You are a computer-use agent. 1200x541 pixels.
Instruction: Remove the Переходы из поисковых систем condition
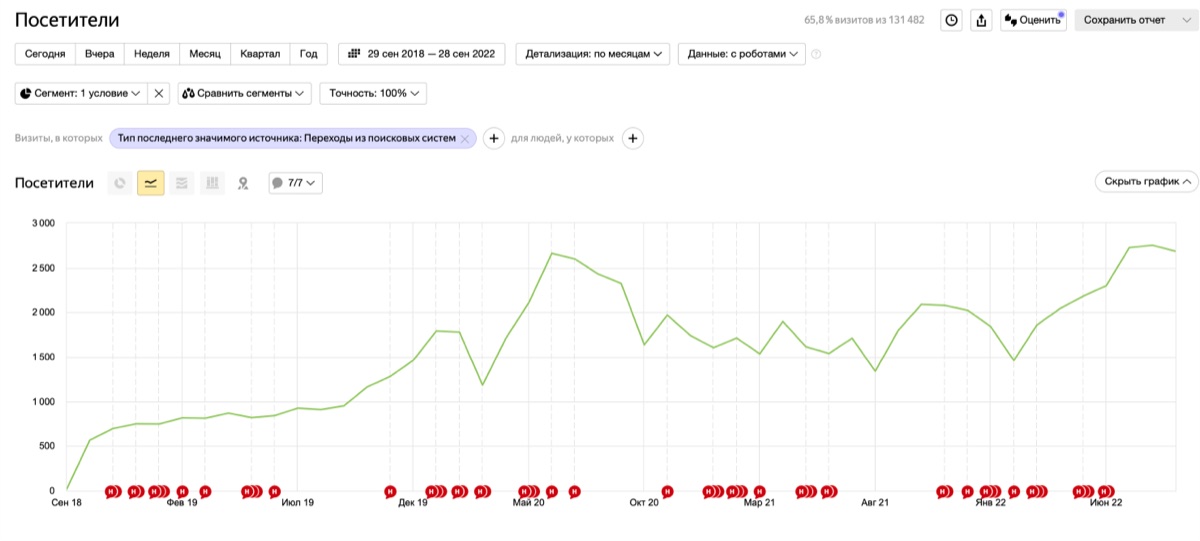[x=465, y=139]
